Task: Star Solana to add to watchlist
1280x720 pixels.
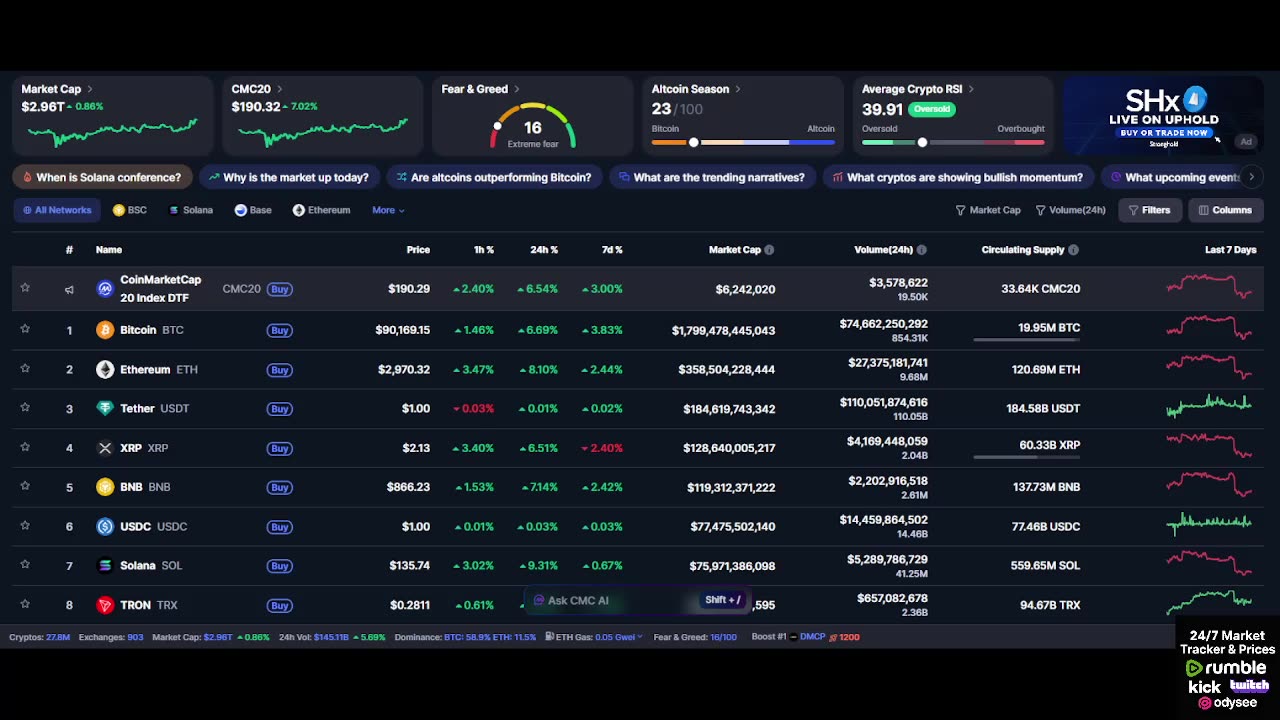Action: coord(25,565)
